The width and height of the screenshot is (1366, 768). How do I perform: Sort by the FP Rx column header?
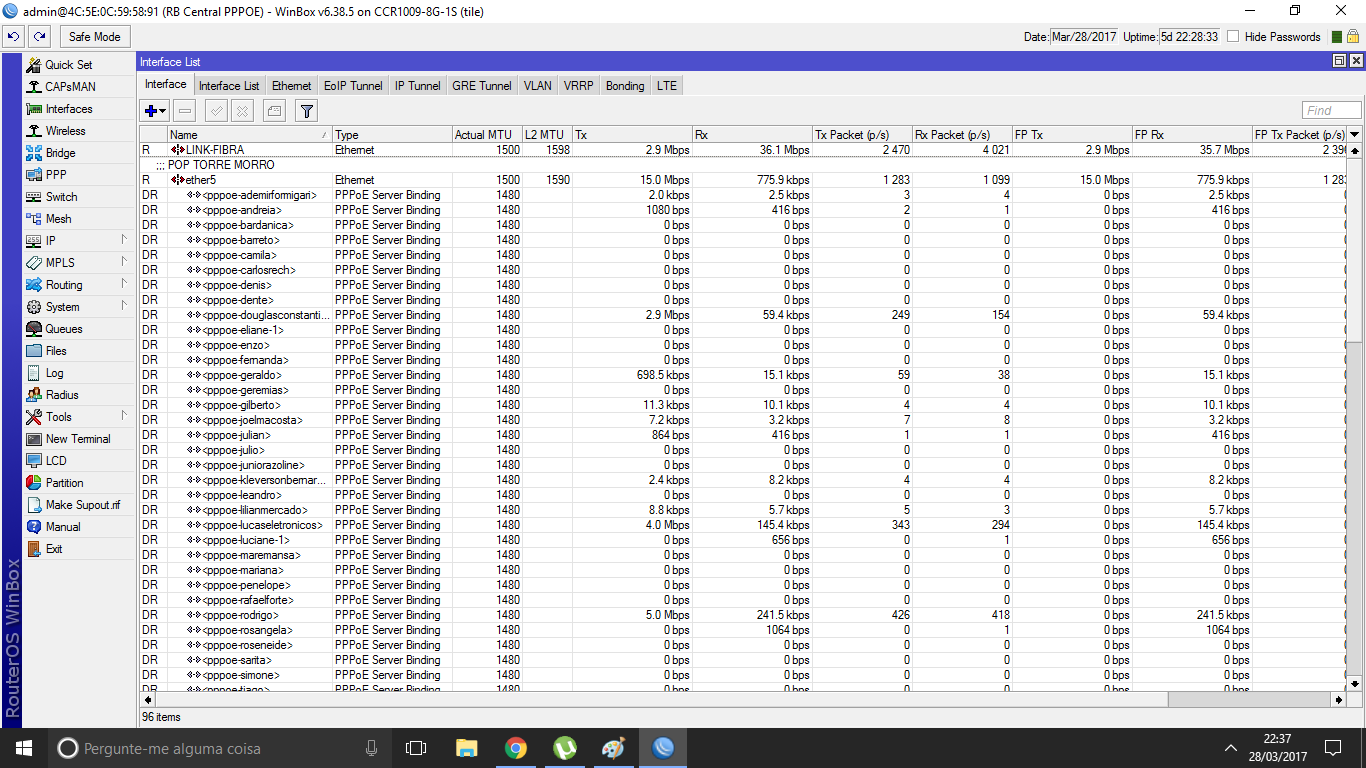(1191, 135)
